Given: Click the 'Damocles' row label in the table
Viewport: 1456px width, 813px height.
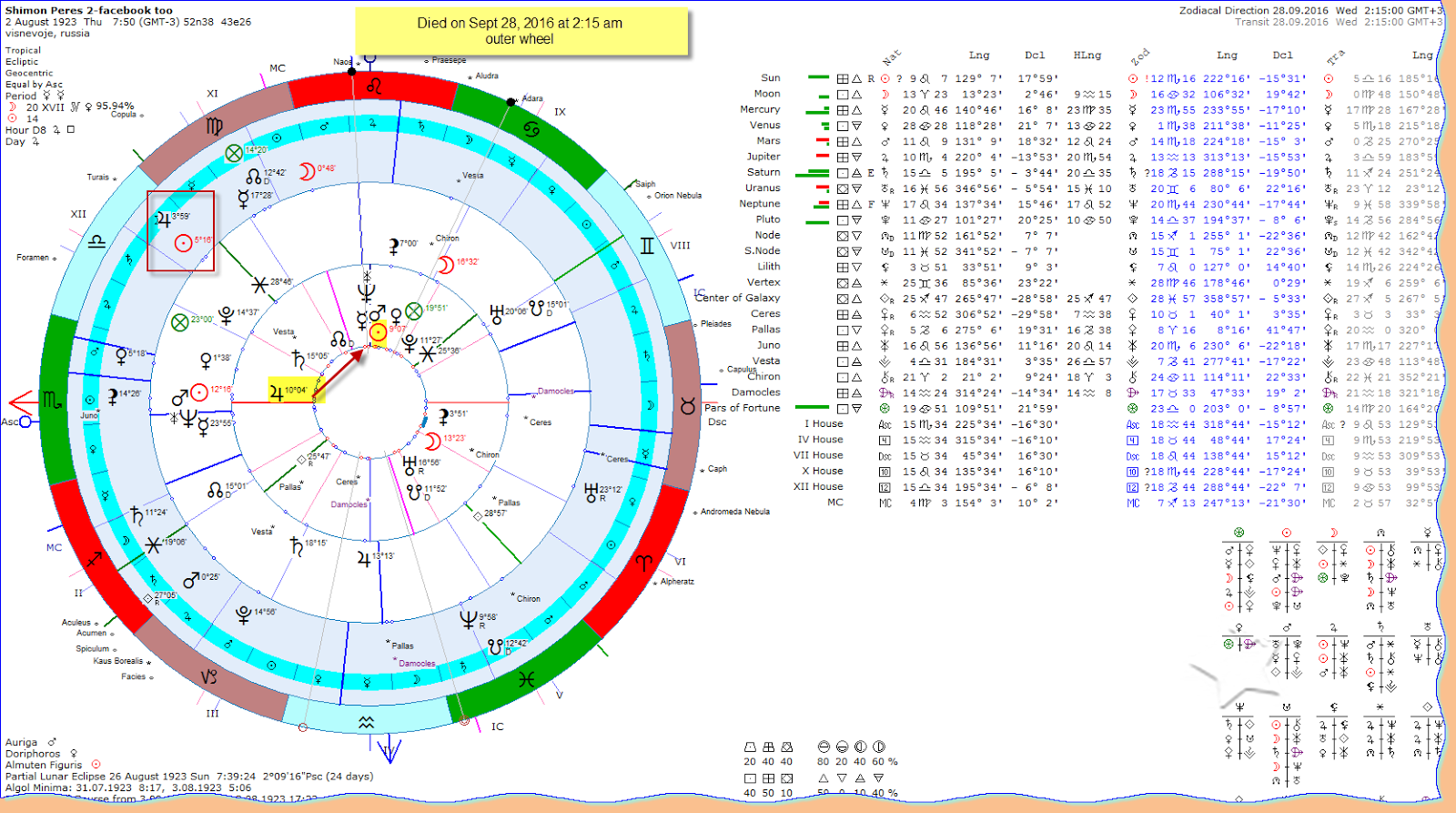Looking at the screenshot, I should click(x=756, y=392).
